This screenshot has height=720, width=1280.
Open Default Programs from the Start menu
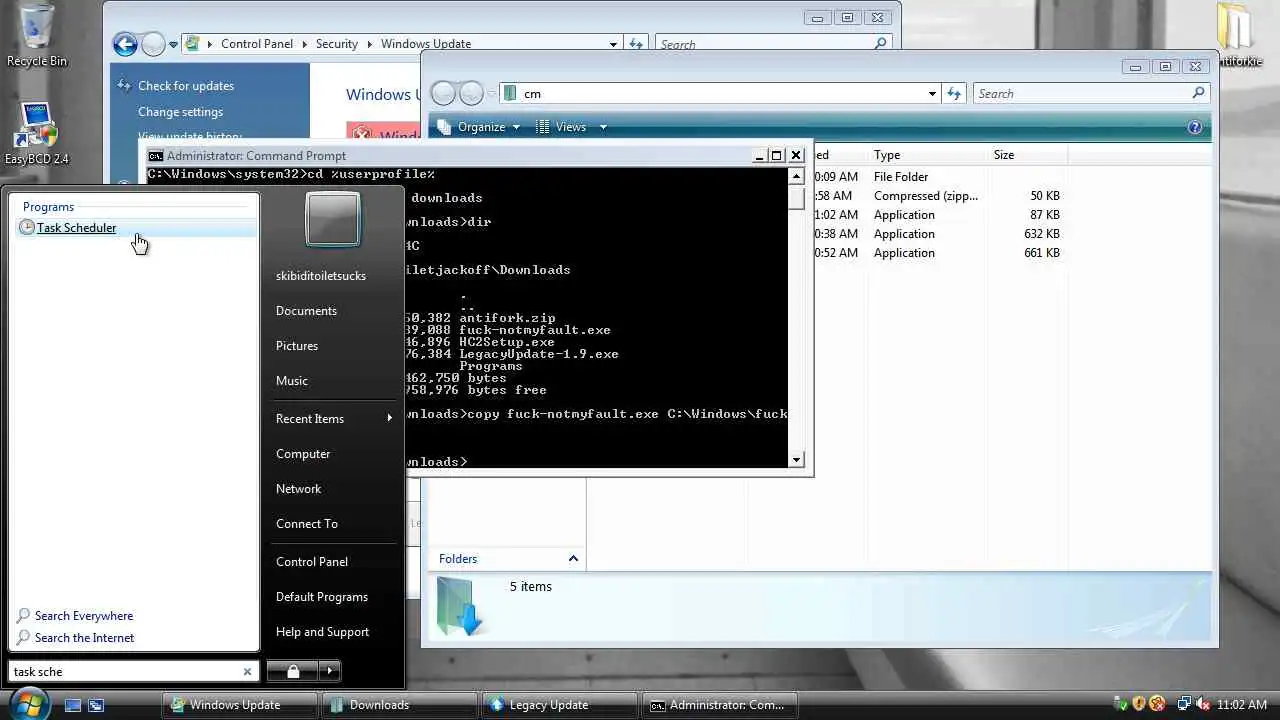(x=322, y=597)
